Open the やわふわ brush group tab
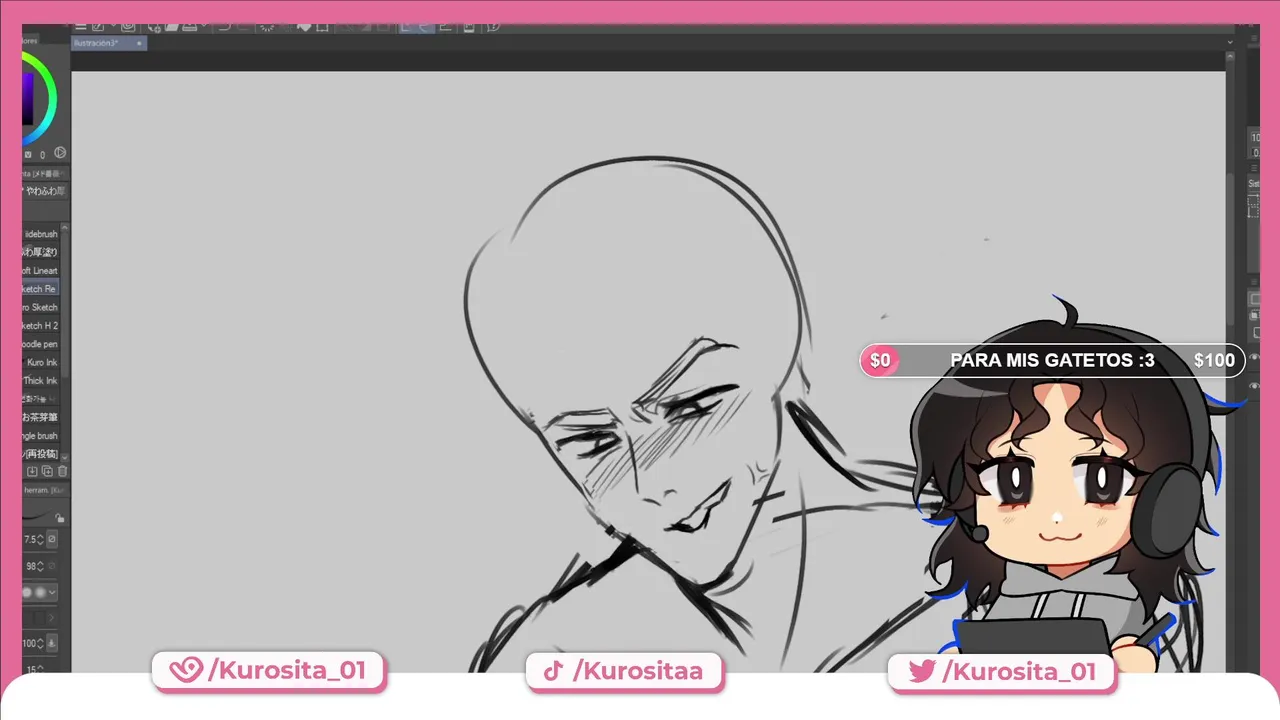The width and height of the screenshot is (1280, 720). click(x=45, y=191)
